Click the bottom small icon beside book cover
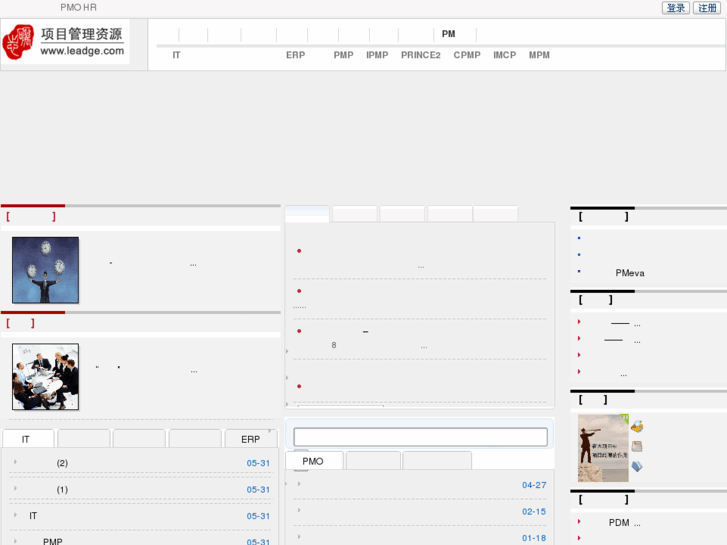 [637, 466]
